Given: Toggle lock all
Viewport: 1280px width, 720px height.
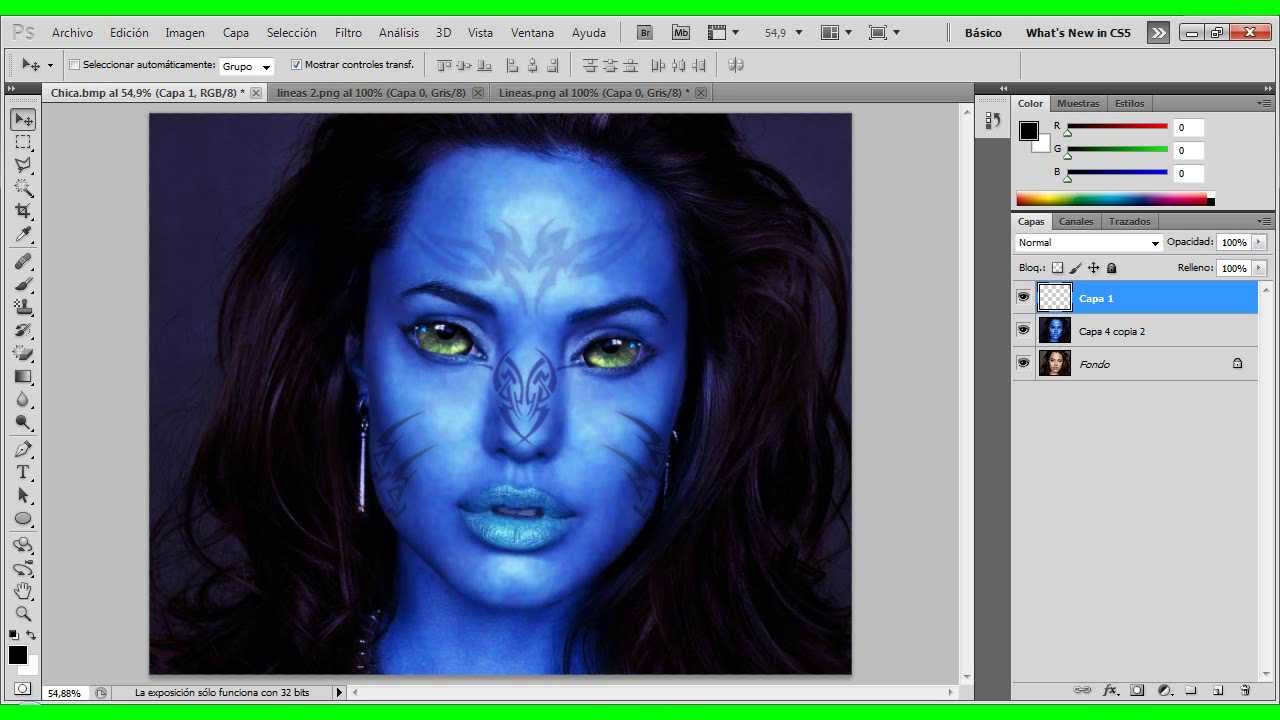Looking at the screenshot, I should 1111,268.
